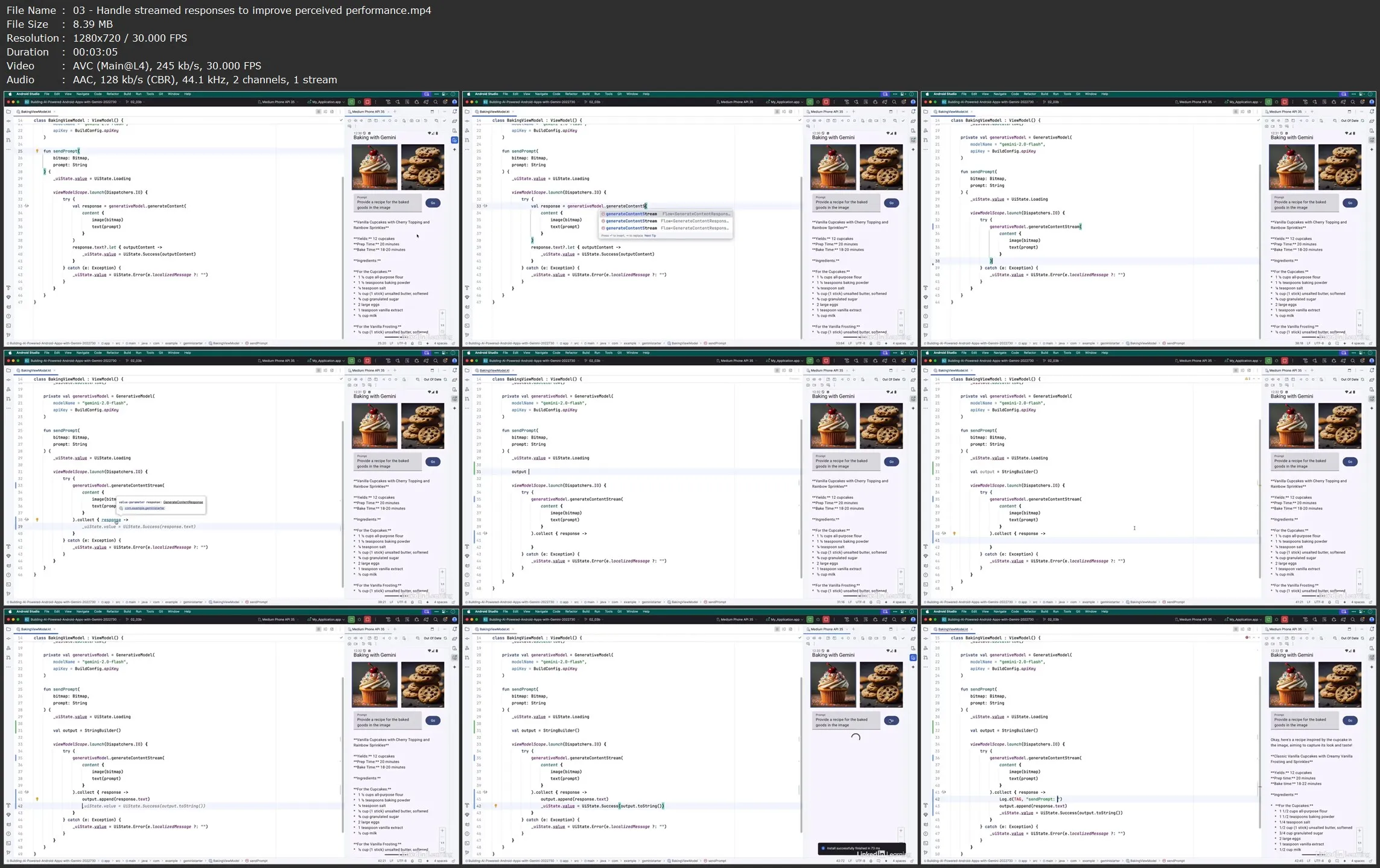Toggle Design editor view in the first frame

(x=332, y=112)
